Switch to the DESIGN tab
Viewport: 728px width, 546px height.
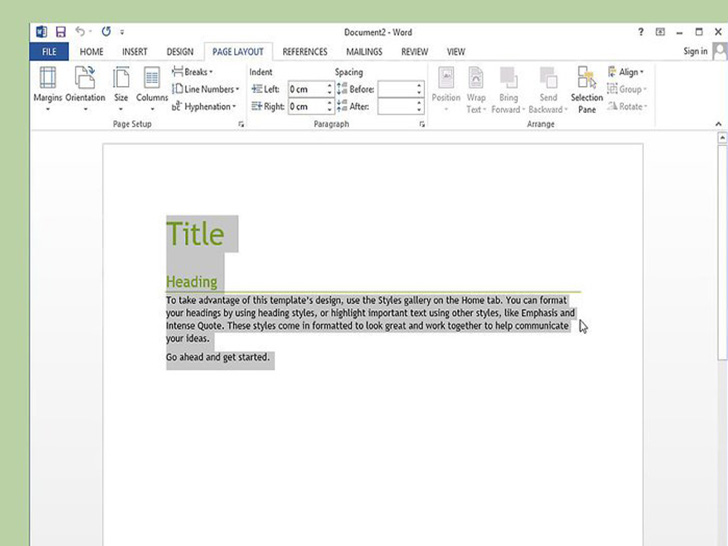tap(180, 52)
